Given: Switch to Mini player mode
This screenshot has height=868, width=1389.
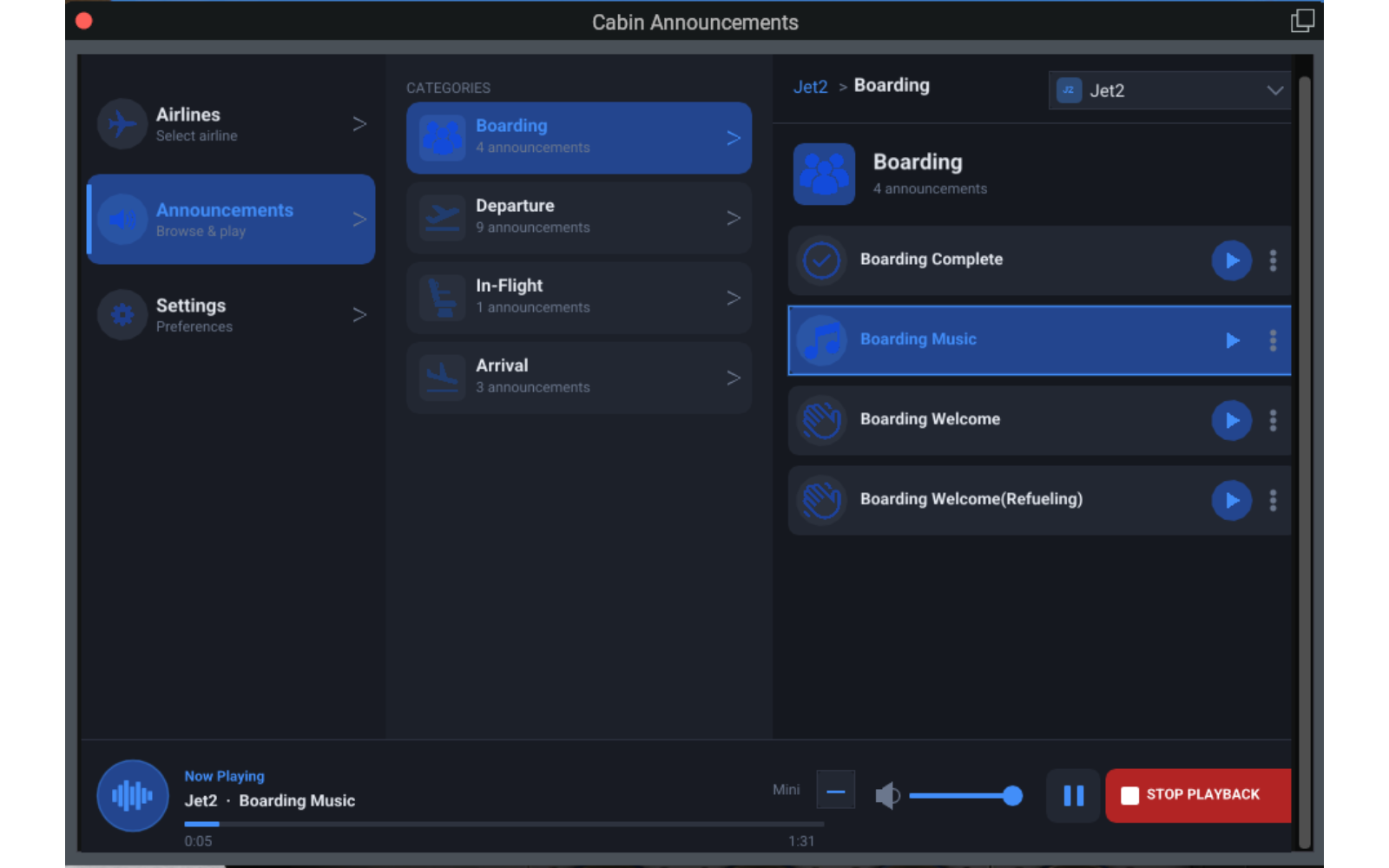Looking at the screenshot, I should 835,790.
